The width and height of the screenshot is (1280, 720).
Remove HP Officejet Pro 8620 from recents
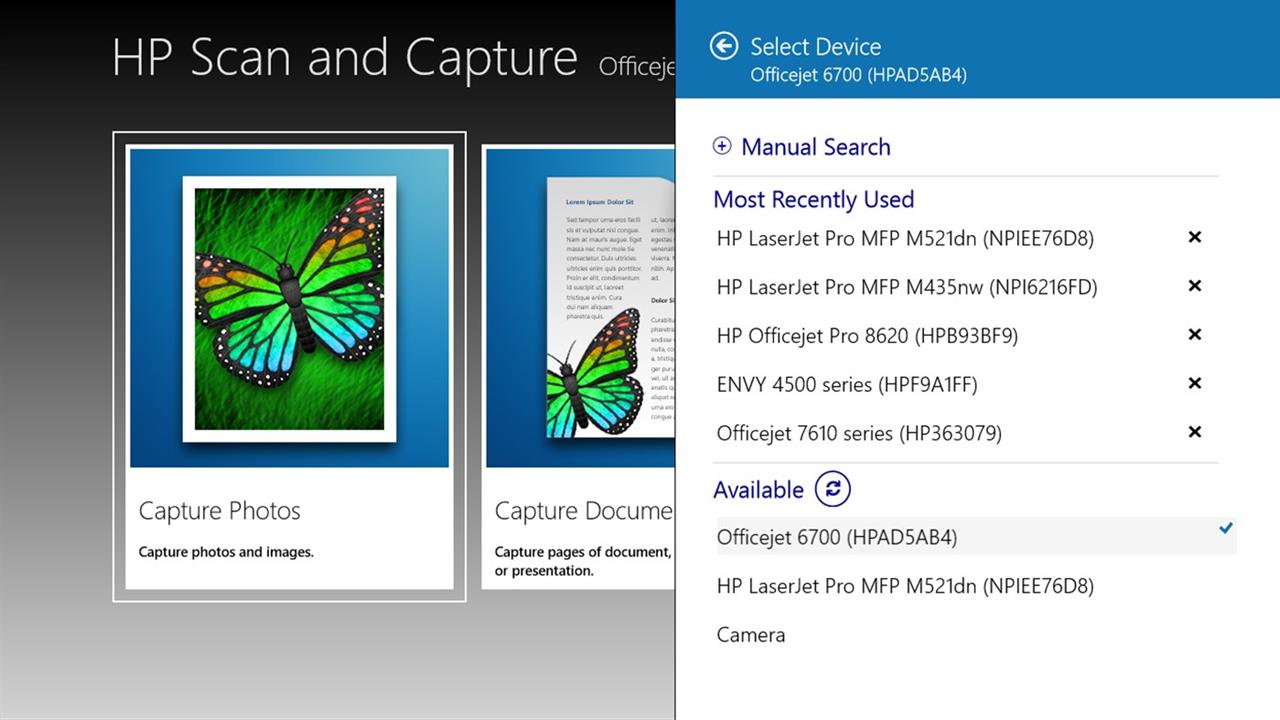(x=1194, y=335)
